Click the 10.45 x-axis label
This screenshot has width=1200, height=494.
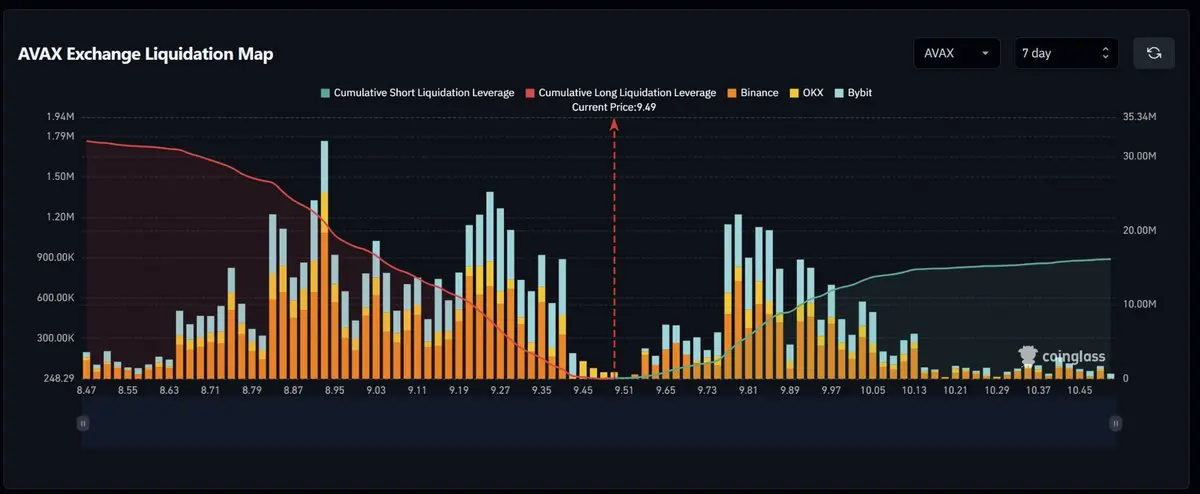1081,391
